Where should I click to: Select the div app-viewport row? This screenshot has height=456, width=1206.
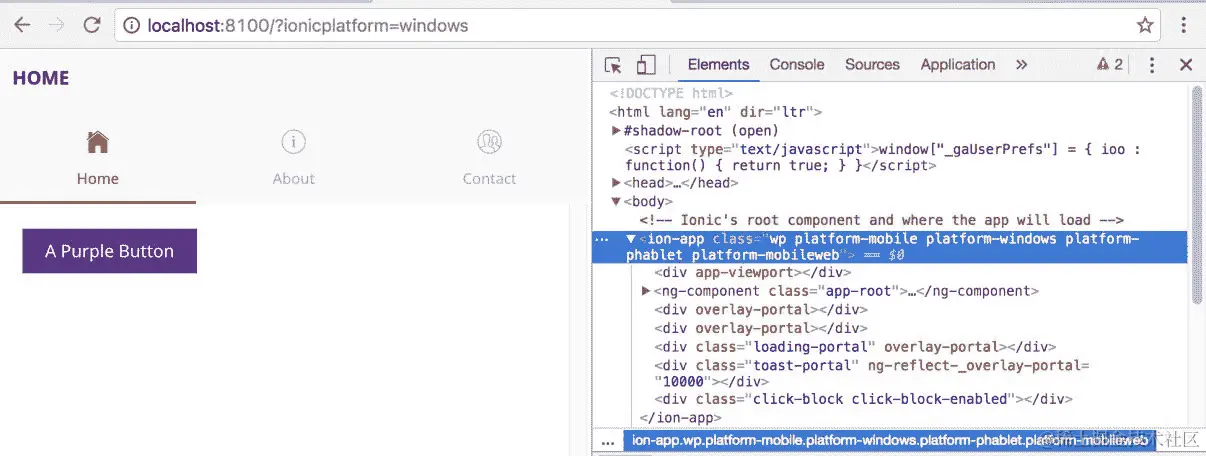coord(753,273)
